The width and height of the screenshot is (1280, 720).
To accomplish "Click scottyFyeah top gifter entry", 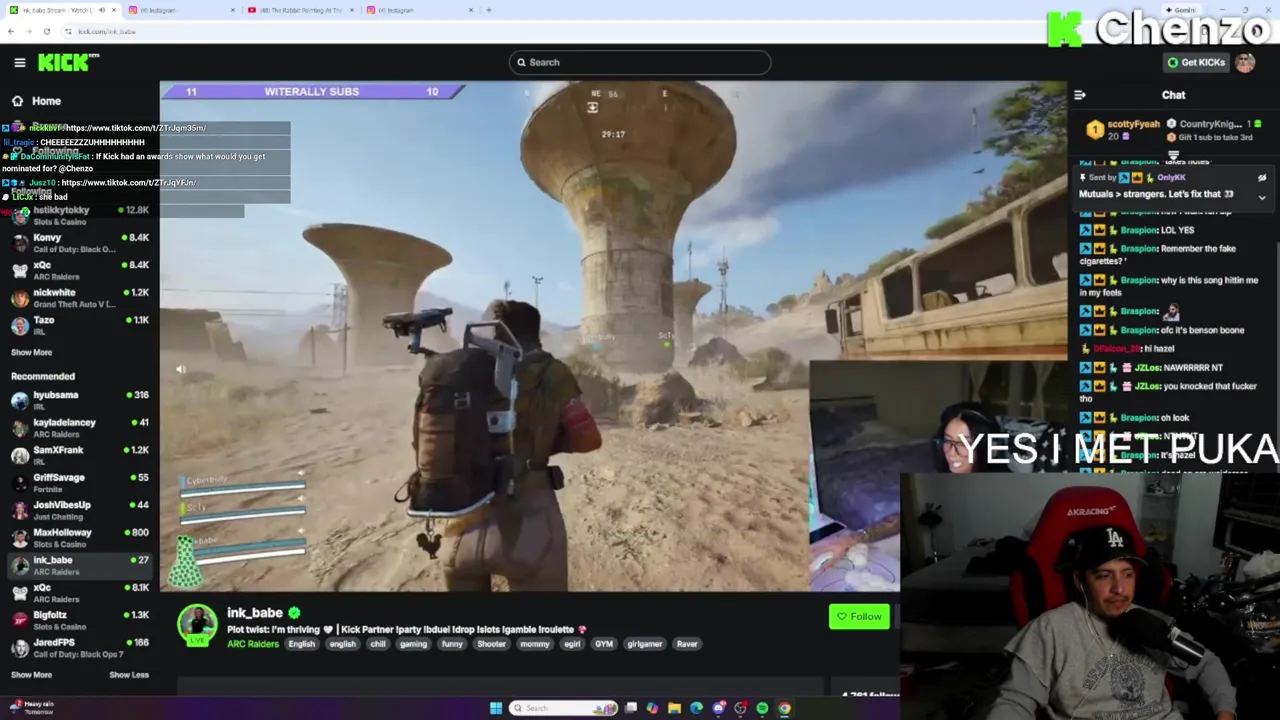I will point(1124,129).
